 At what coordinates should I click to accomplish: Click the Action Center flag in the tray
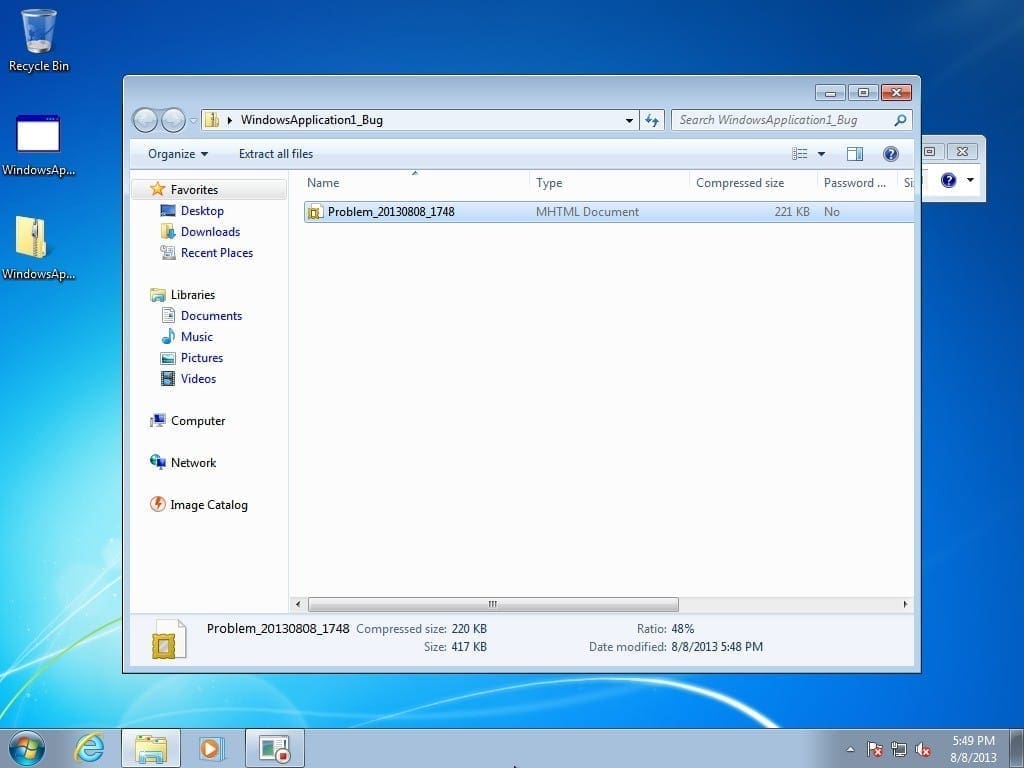pos(874,748)
